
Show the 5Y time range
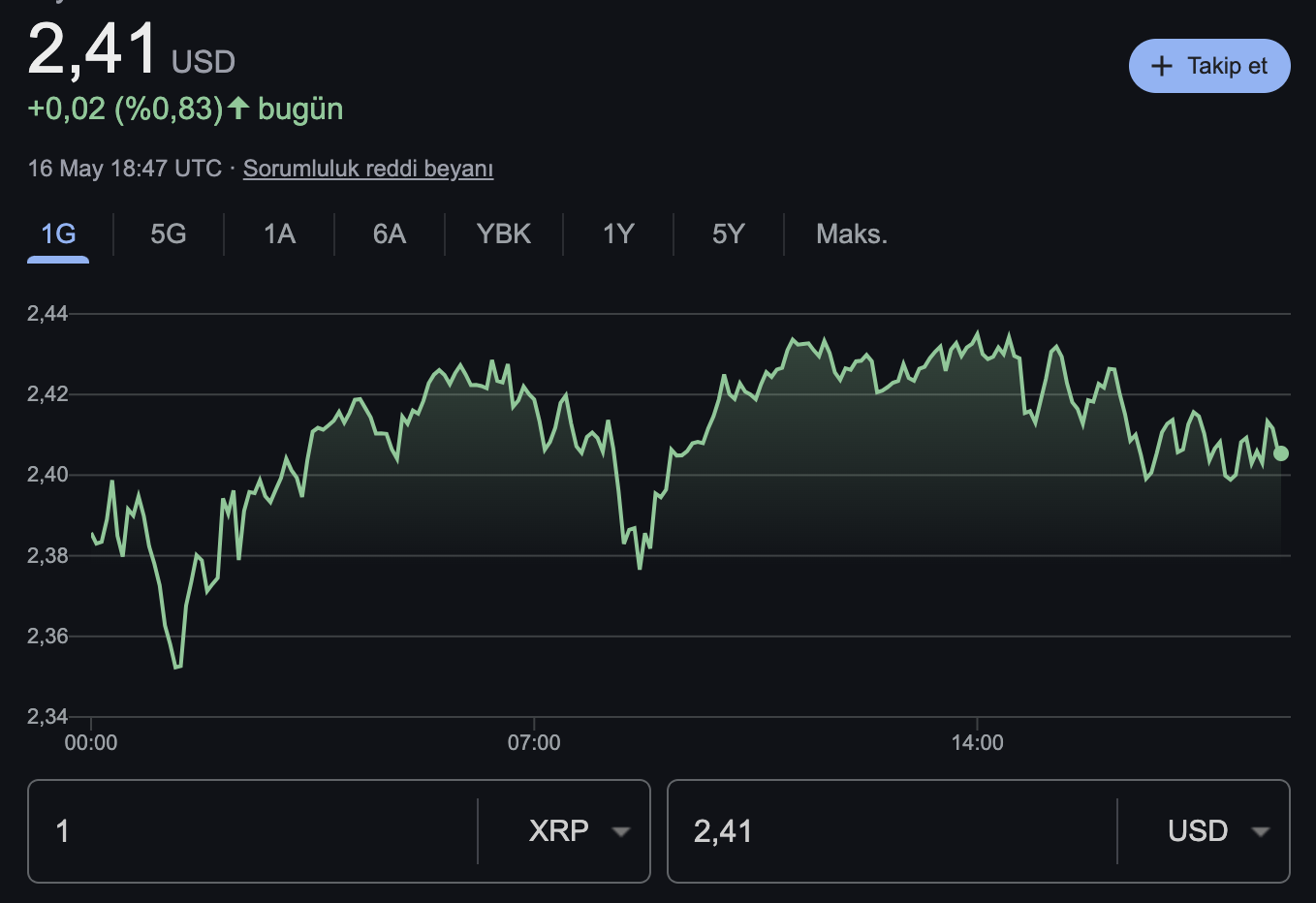(x=729, y=234)
